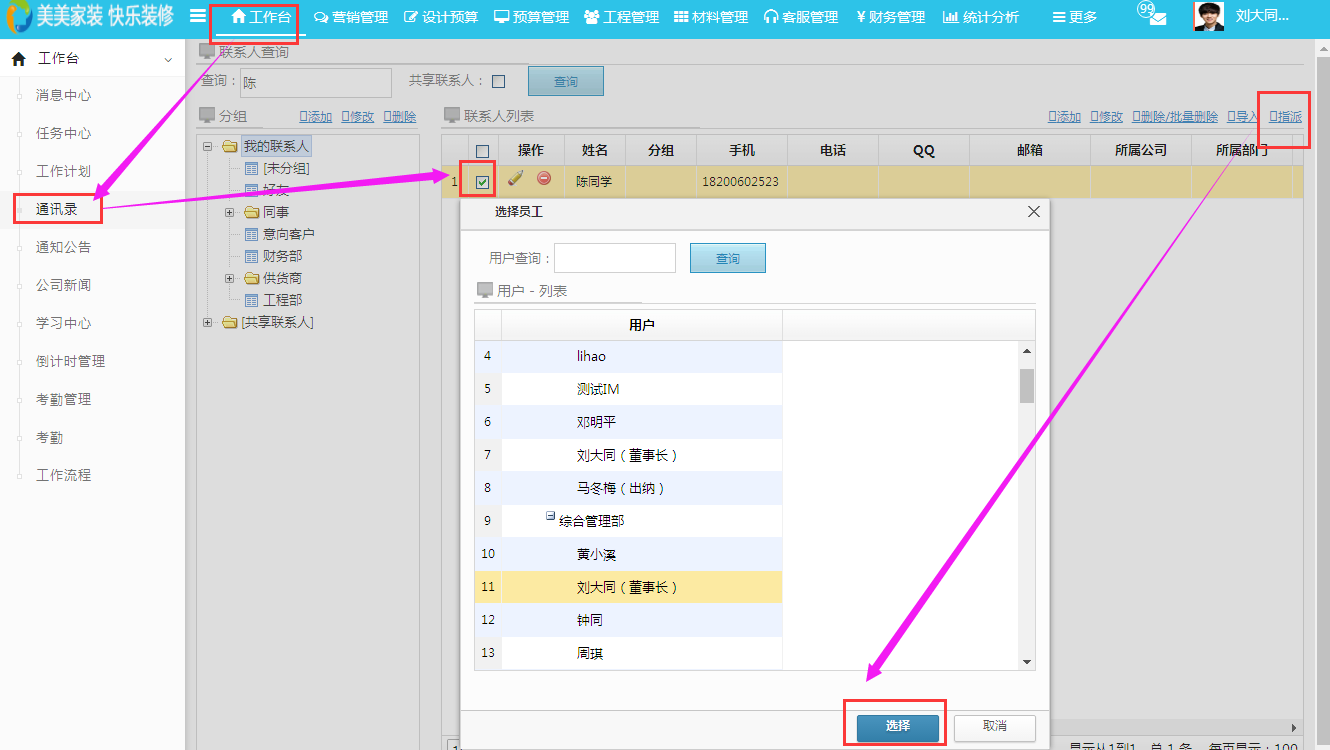Click the 用户查询 input field
The width and height of the screenshot is (1330, 750).
[615, 258]
